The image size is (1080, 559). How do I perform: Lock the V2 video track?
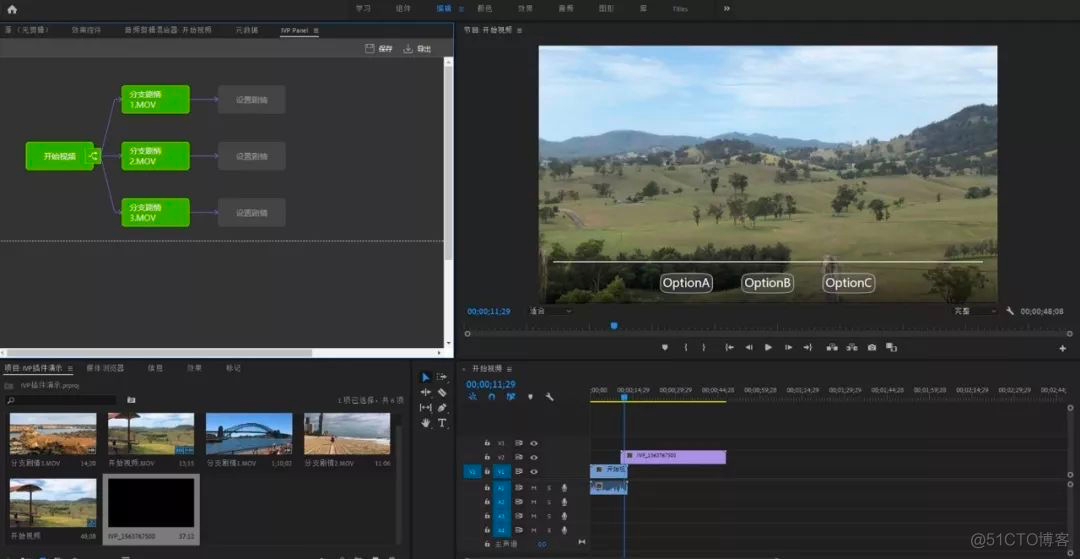pyautogui.click(x=487, y=457)
